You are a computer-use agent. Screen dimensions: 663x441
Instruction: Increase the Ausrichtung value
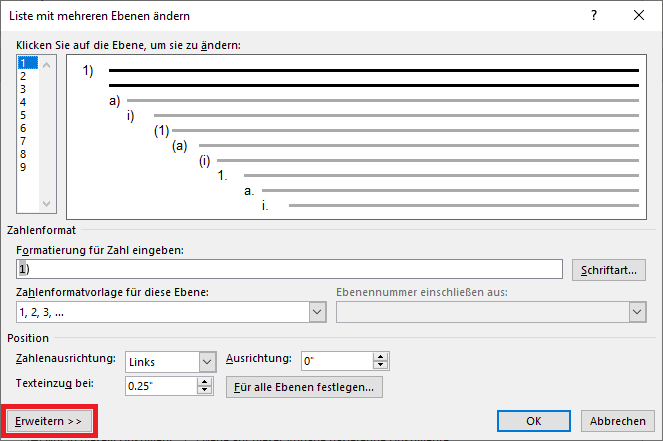coord(381,357)
